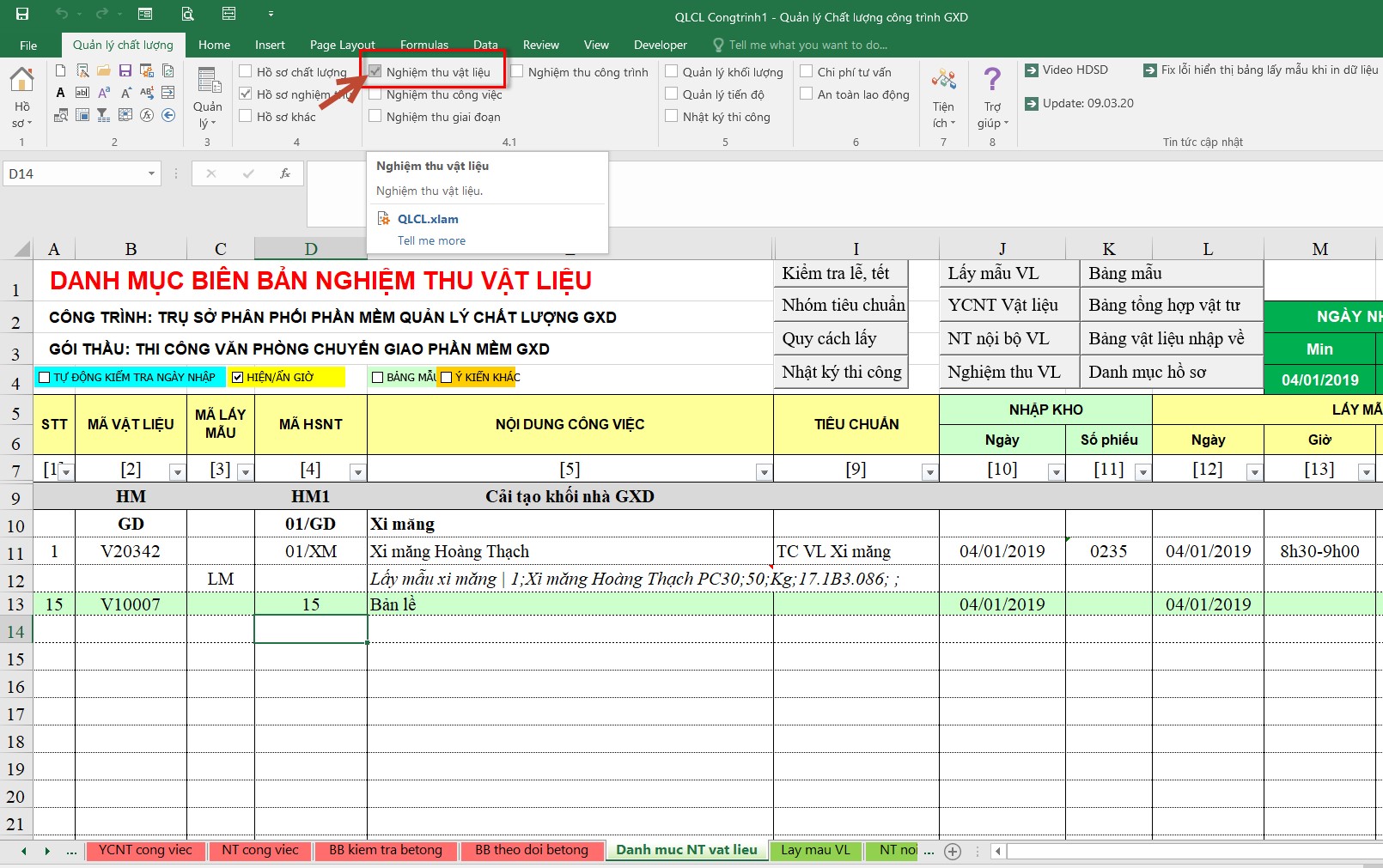This screenshot has width=1383, height=868.
Task: Click the blank new document icon
Action: coord(61,70)
